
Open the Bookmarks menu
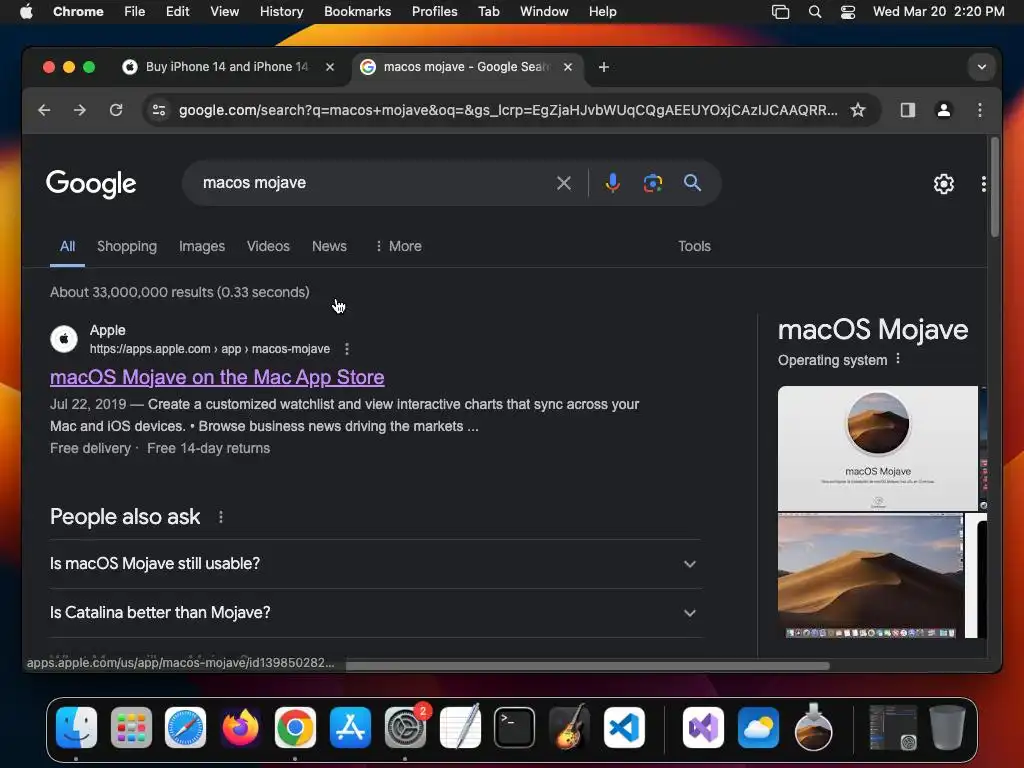tap(357, 12)
